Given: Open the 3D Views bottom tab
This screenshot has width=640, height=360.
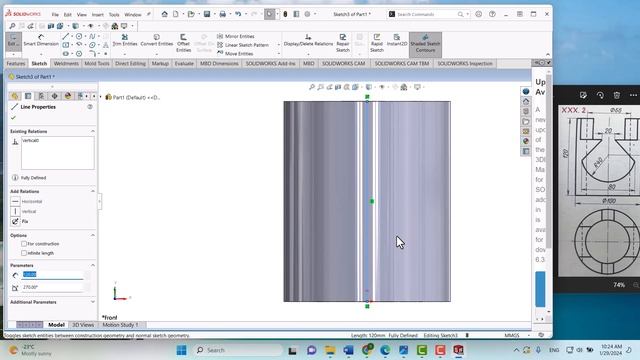Looking at the screenshot, I should (x=83, y=325).
